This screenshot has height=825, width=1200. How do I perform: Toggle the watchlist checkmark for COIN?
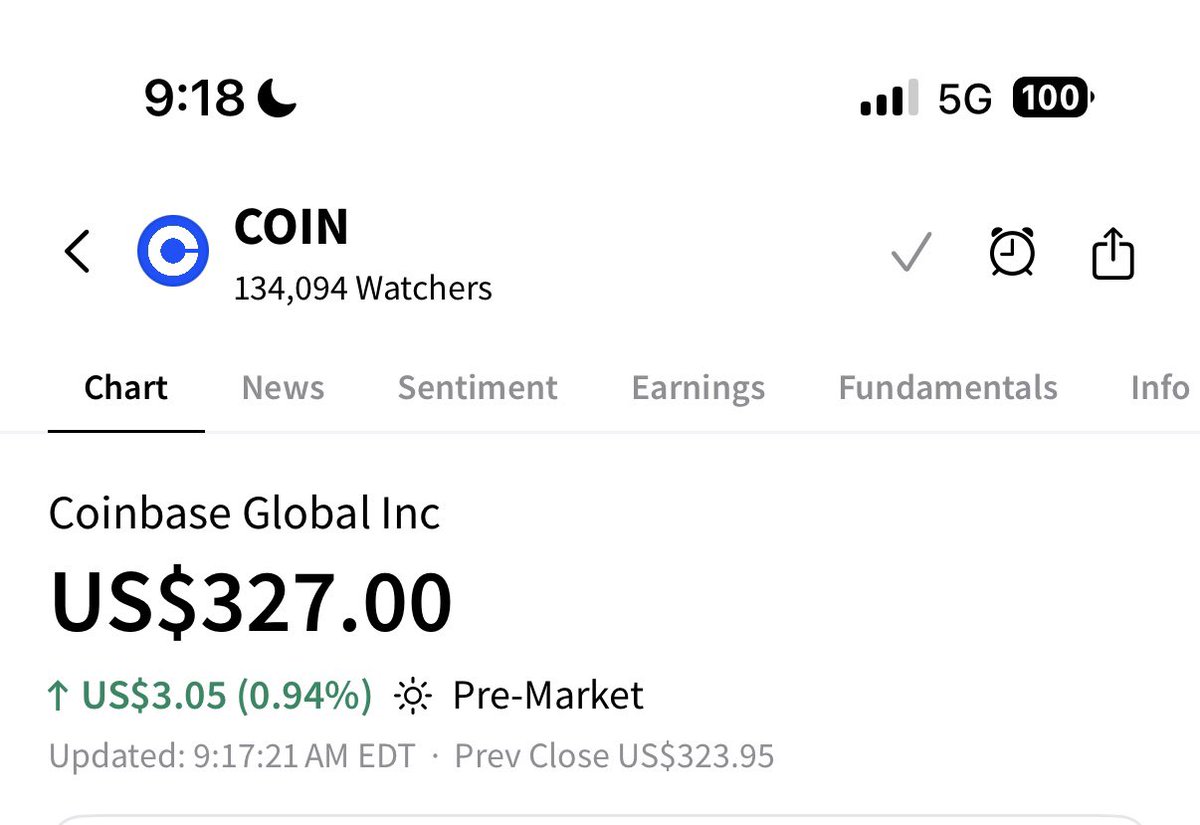coord(911,252)
